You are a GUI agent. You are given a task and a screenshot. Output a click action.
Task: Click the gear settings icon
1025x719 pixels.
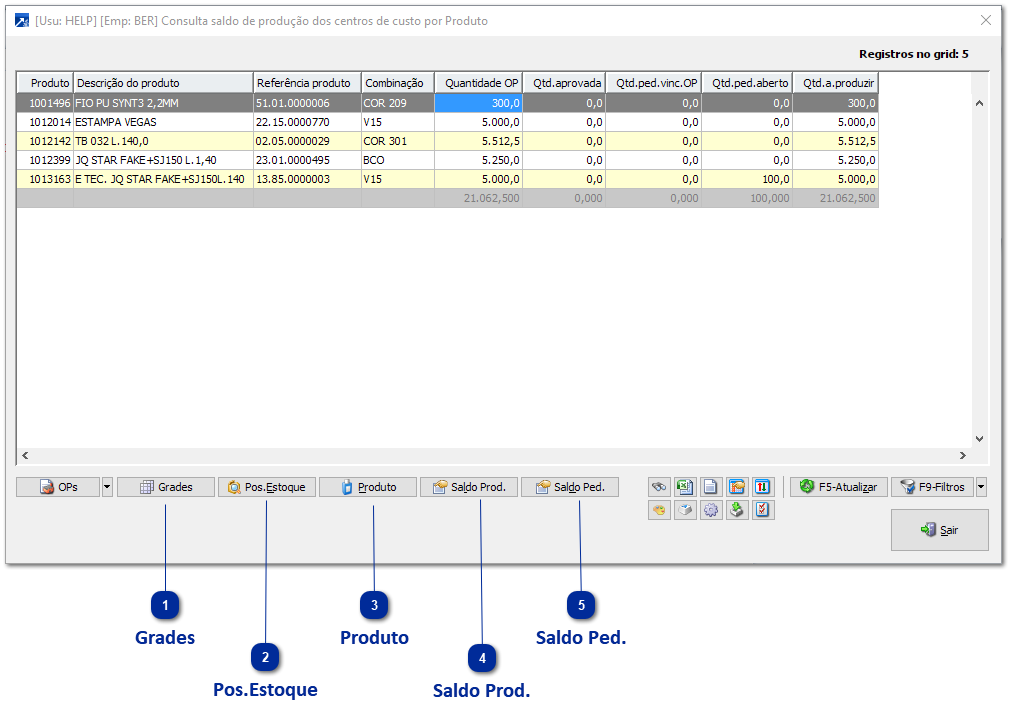coord(710,510)
